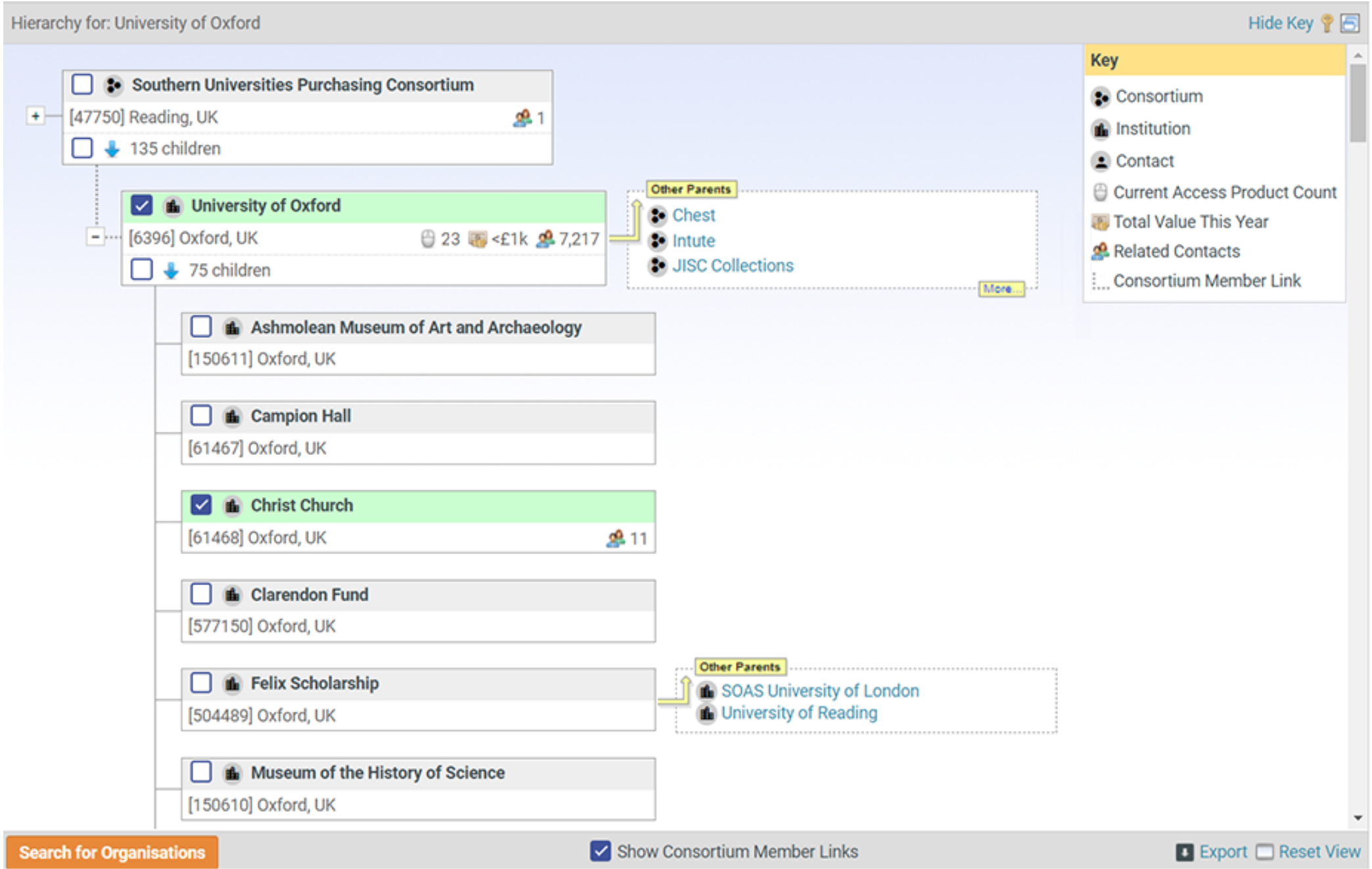This screenshot has height=869, width=1372.
Task: Click the Search for Organisations button
Action: [x=112, y=852]
